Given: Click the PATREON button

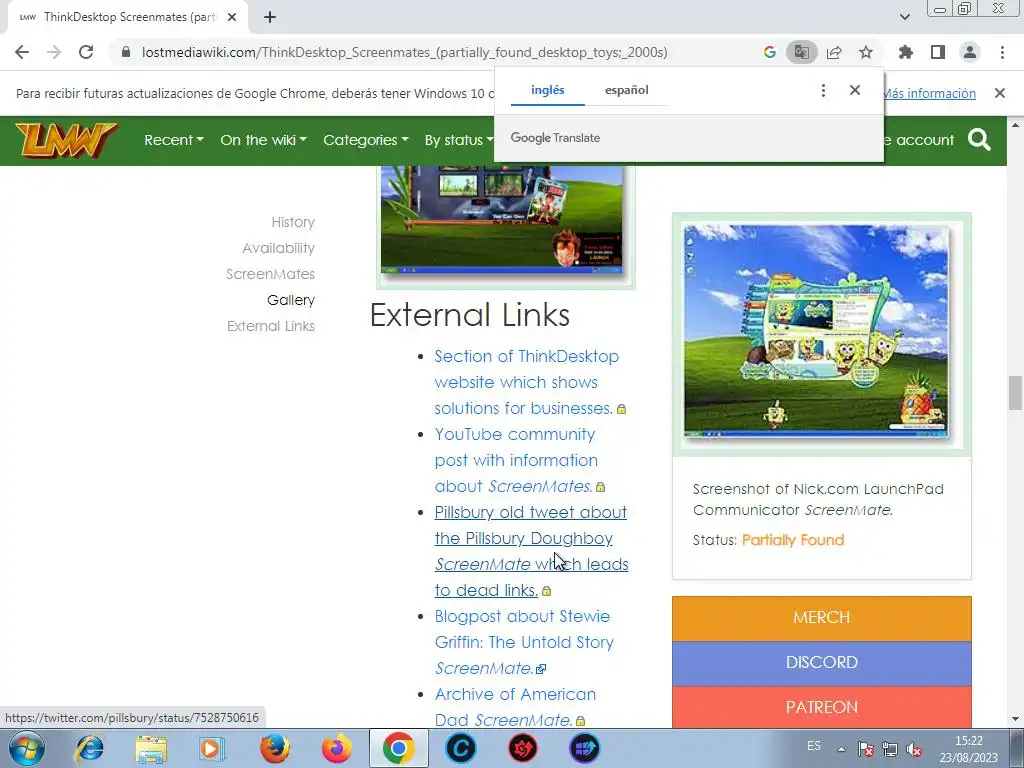Looking at the screenshot, I should coord(822,707).
